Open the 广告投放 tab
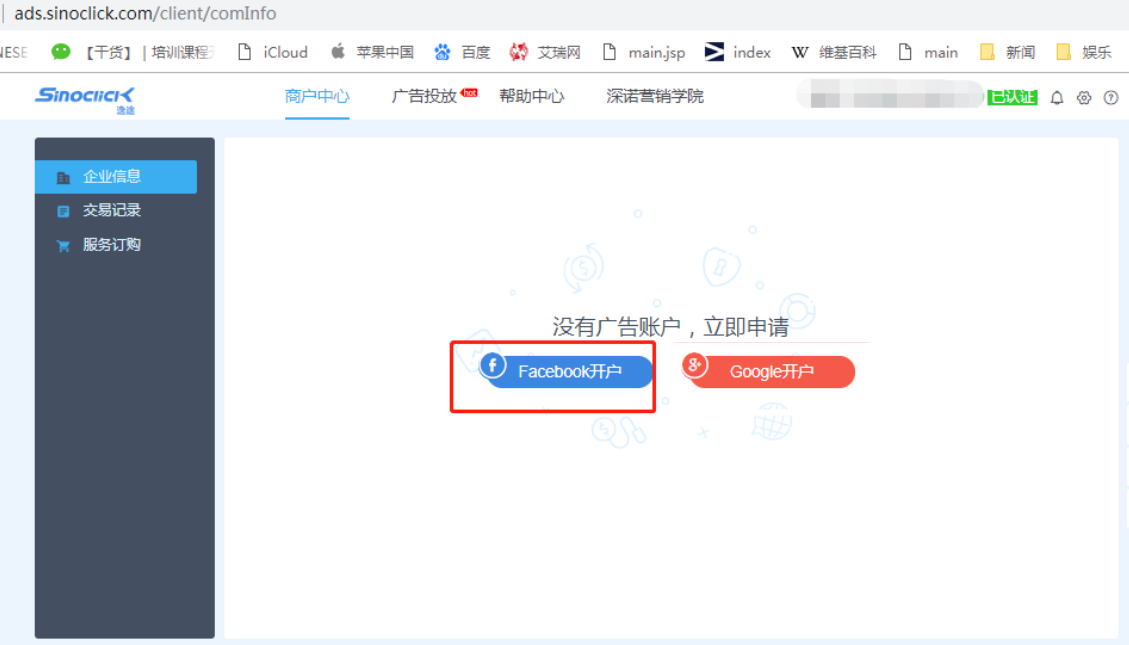This screenshot has height=645, width=1129. (424, 96)
